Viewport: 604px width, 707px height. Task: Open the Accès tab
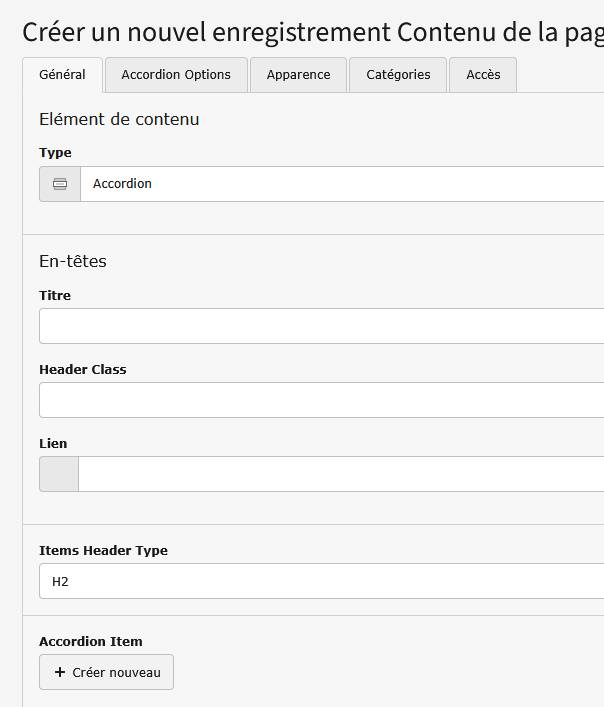tap(483, 75)
